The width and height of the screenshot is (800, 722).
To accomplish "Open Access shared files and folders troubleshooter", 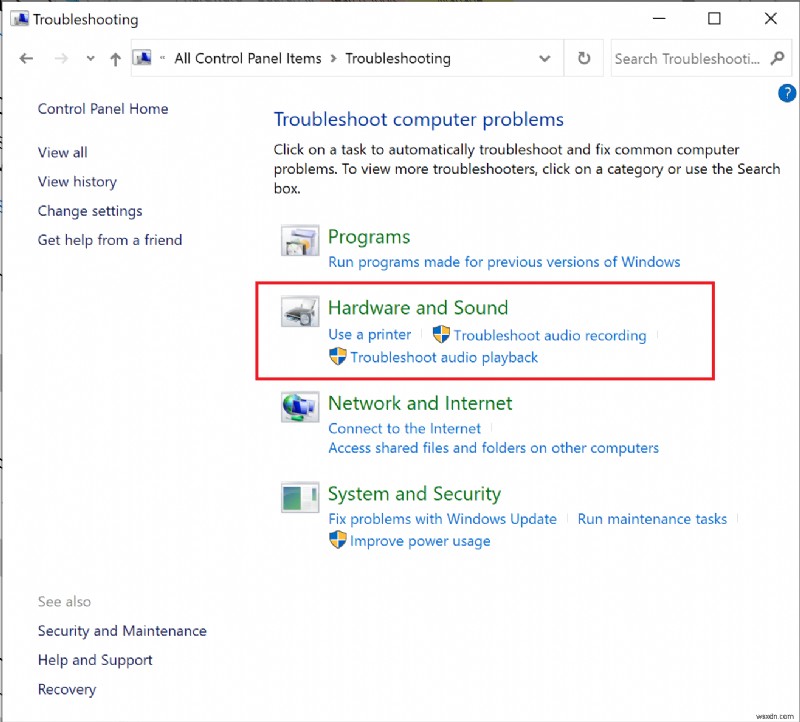I will click(493, 448).
